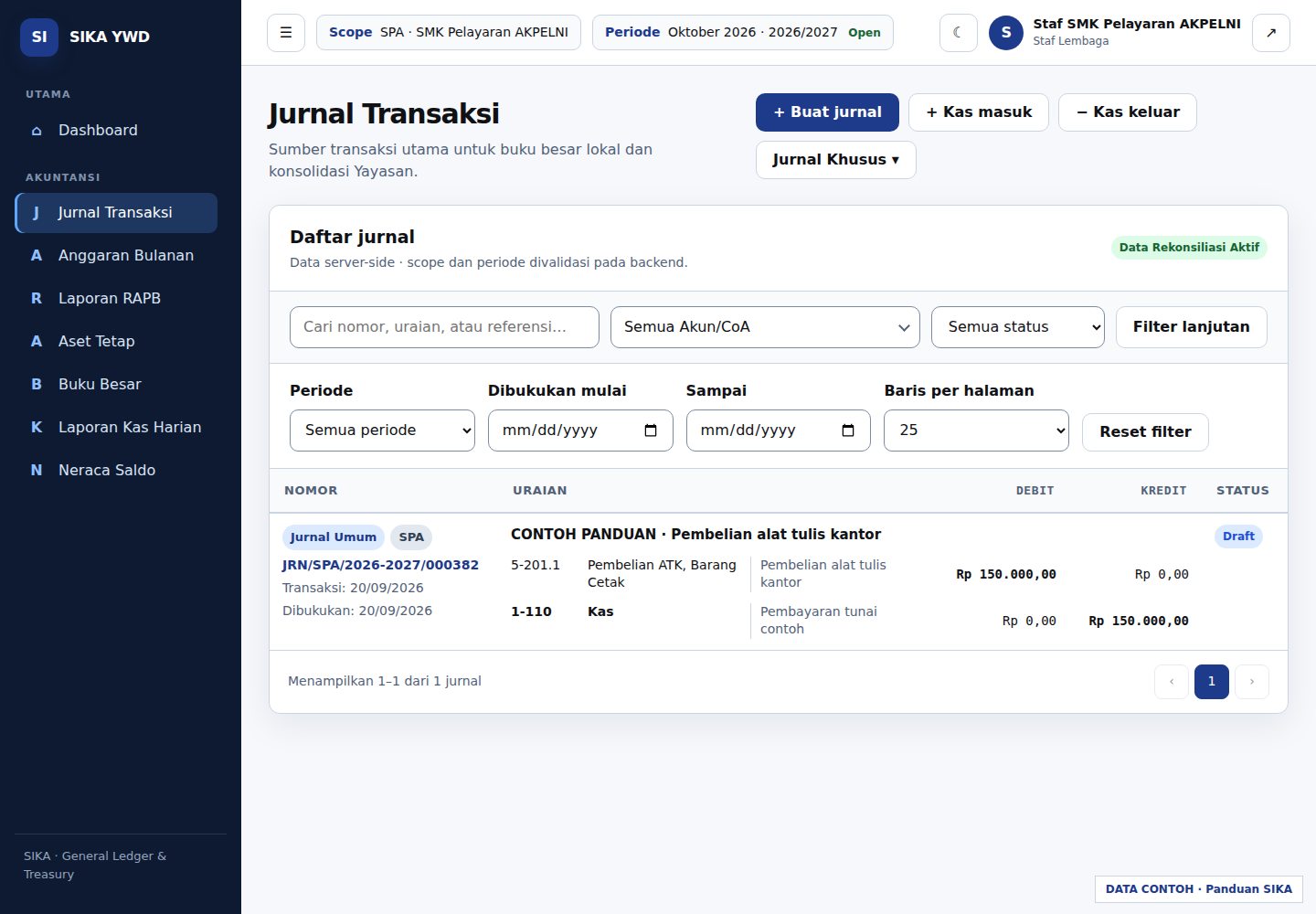This screenshot has width=1316, height=914.
Task: Switch dark mode with moon icon
Action: click(959, 33)
